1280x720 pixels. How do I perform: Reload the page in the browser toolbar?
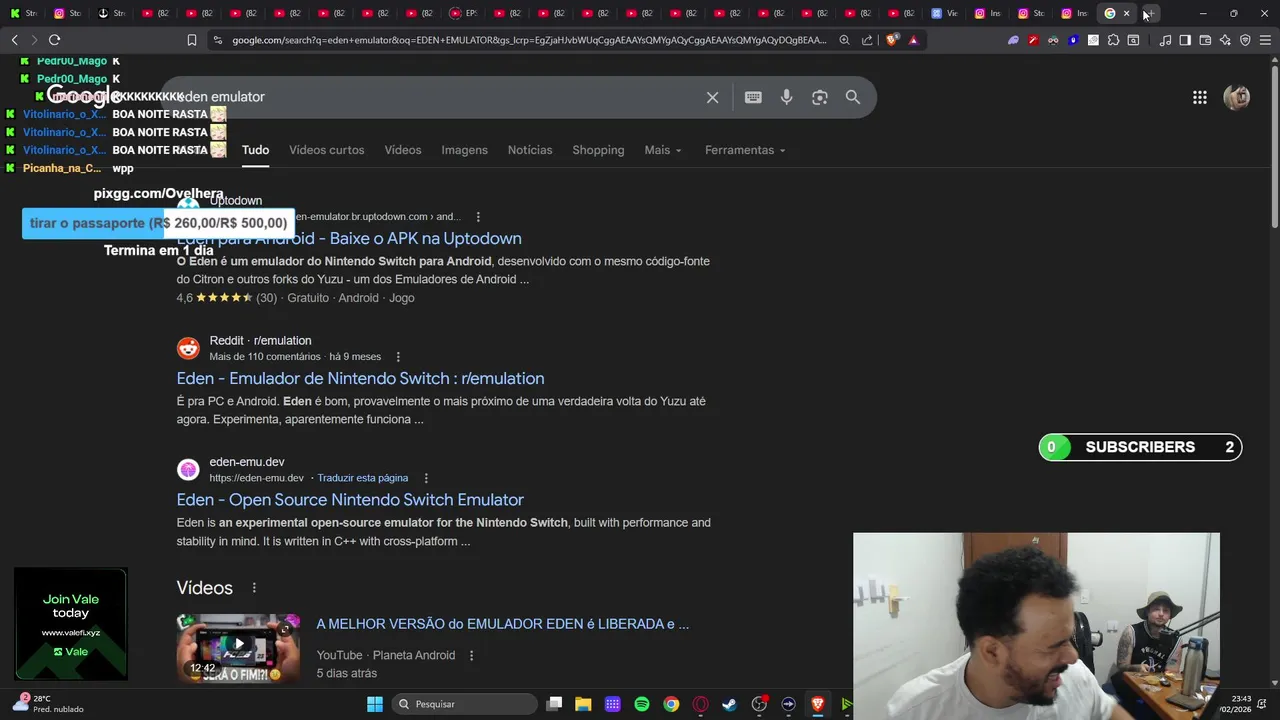point(54,40)
